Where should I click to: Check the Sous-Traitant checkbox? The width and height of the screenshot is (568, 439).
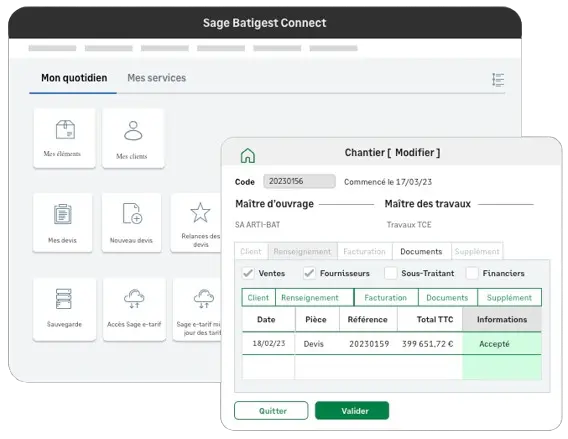pyautogui.click(x=390, y=273)
